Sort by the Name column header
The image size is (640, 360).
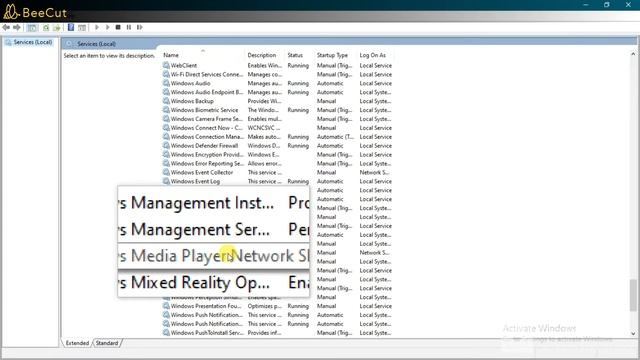tap(171, 55)
